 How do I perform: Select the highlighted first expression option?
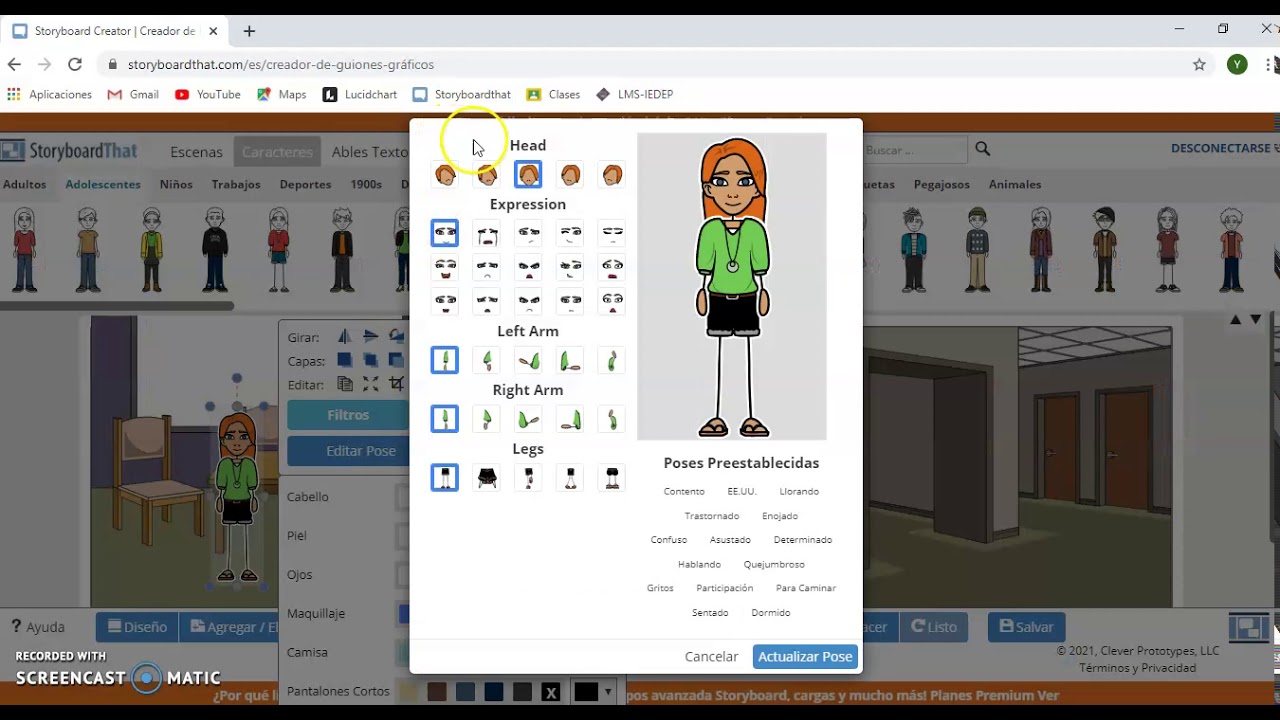445,234
